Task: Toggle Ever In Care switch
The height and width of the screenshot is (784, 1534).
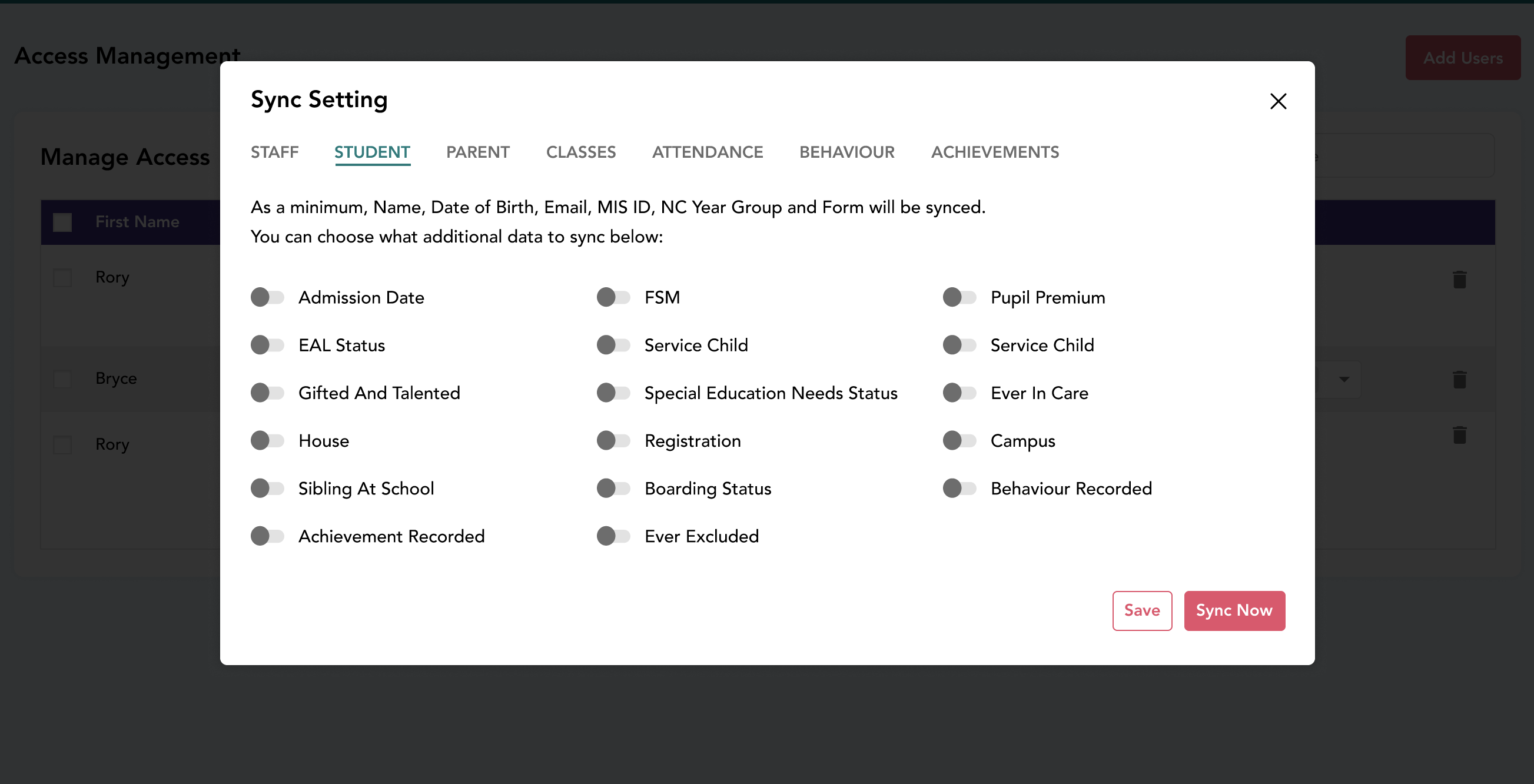Action: pyautogui.click(x=959, y=393)
